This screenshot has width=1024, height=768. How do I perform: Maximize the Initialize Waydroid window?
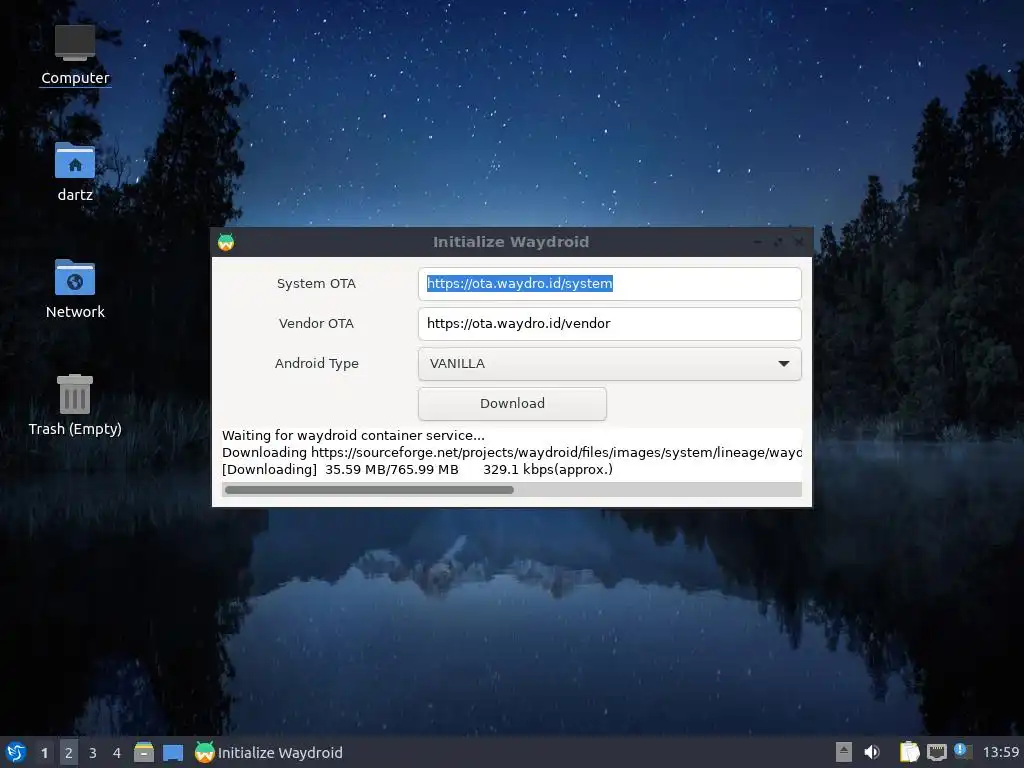tap(778, 242)
